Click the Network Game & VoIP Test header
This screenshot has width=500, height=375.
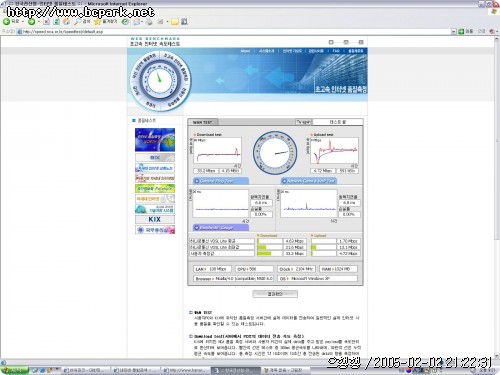coord(309,181)
